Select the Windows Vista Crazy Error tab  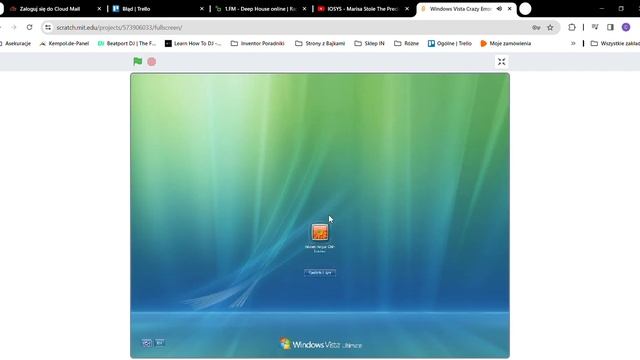460,9
